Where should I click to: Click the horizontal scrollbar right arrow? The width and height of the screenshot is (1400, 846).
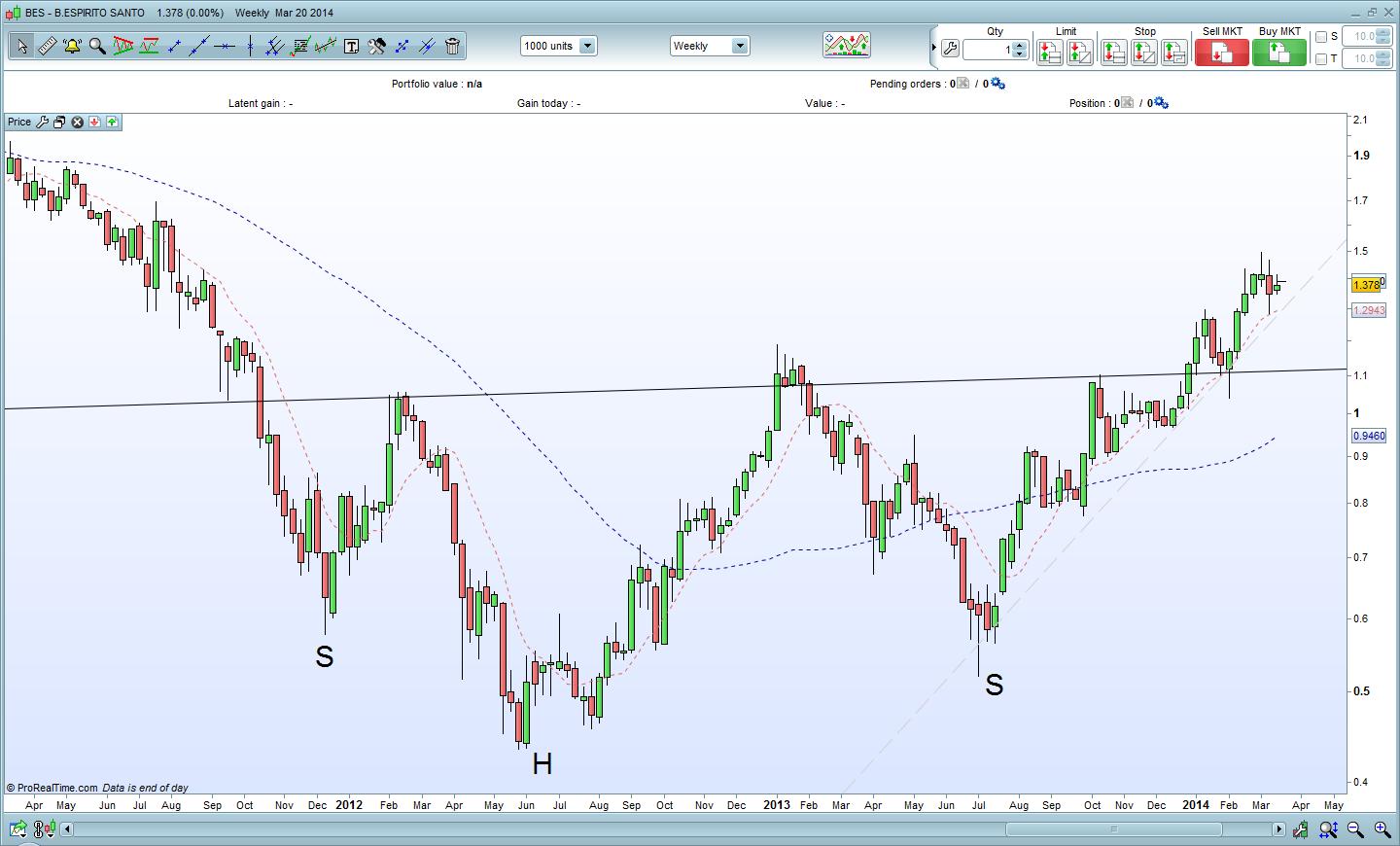coord(1279,829)
